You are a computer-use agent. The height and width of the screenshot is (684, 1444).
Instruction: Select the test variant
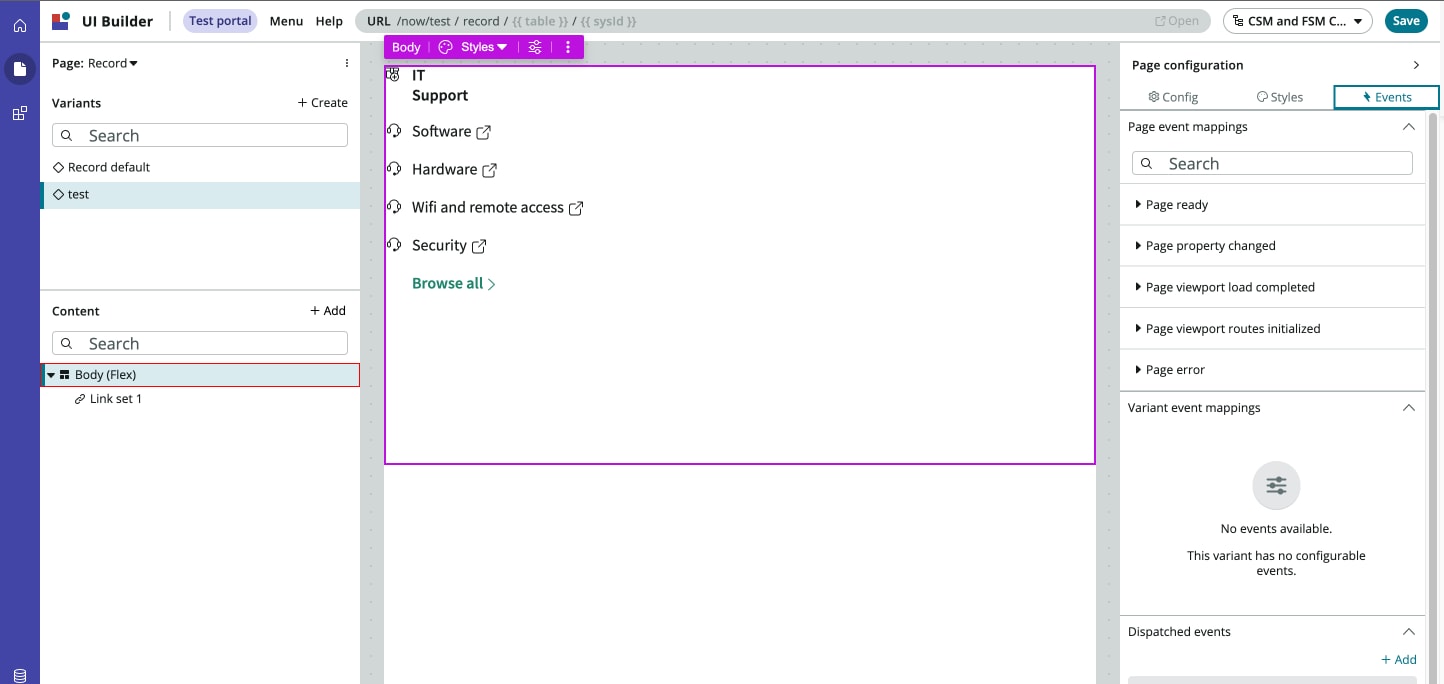pyautogui.click(x=200, y=195)
